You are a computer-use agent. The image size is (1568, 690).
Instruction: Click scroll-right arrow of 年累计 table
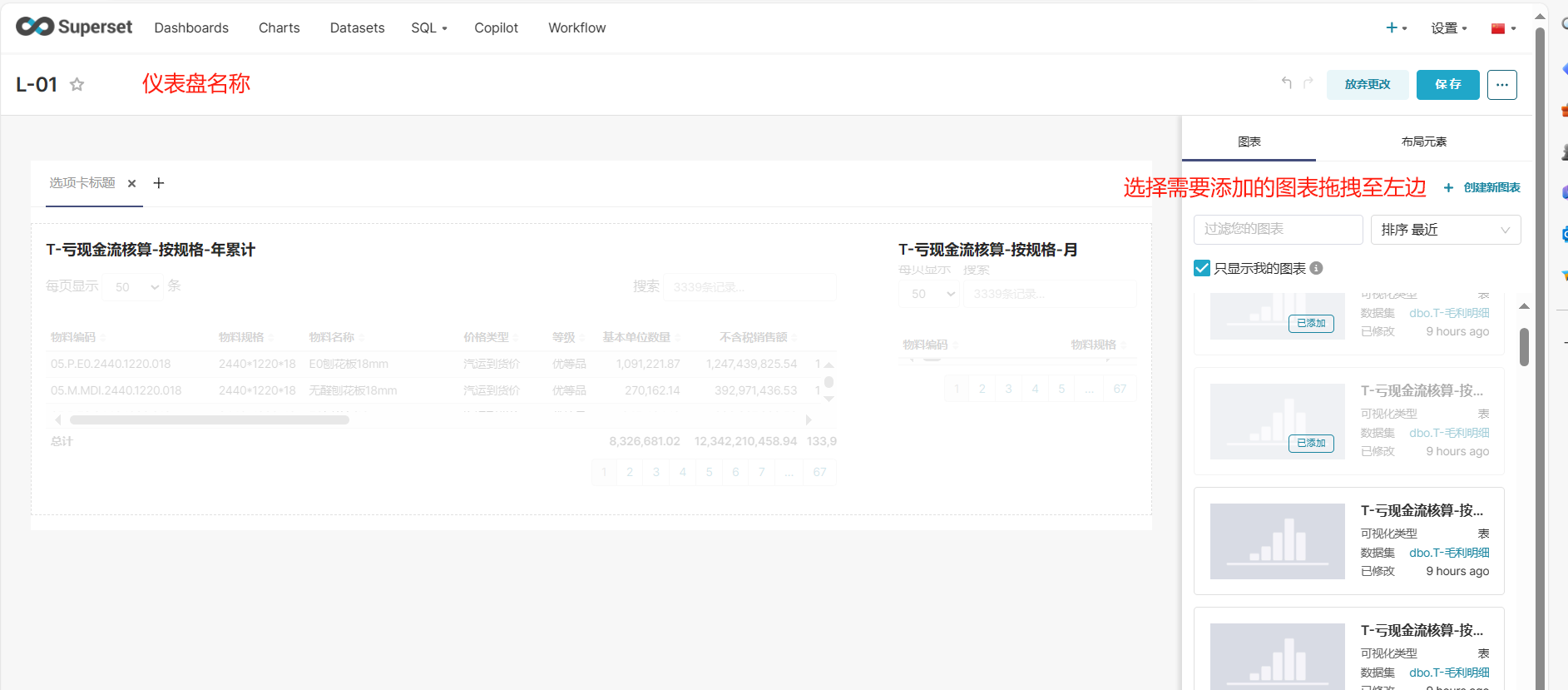pyautogui.click(x=809, y=420)
